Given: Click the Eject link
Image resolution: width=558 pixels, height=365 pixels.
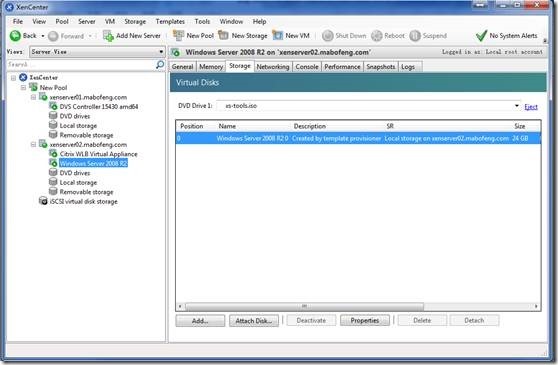Looking at the screenshot, I should [x=531, y=106].
